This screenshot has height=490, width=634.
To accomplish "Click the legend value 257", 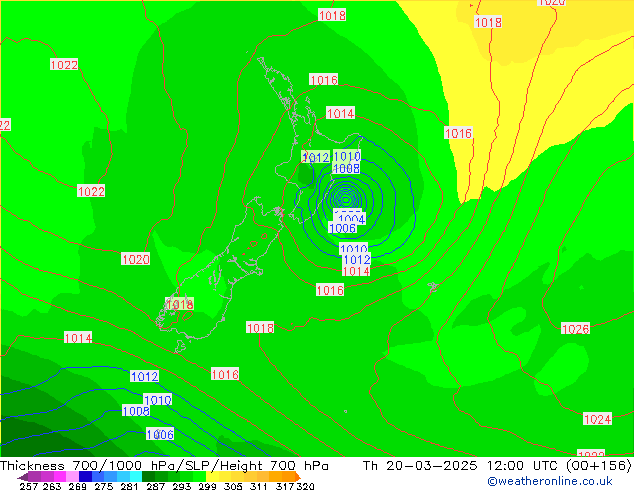I will (29, 486).
